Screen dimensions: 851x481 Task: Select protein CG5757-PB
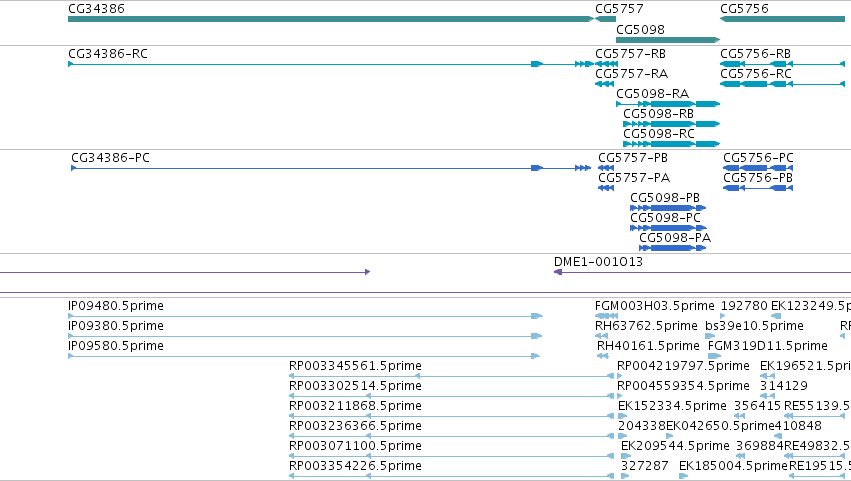pos(633,158)
